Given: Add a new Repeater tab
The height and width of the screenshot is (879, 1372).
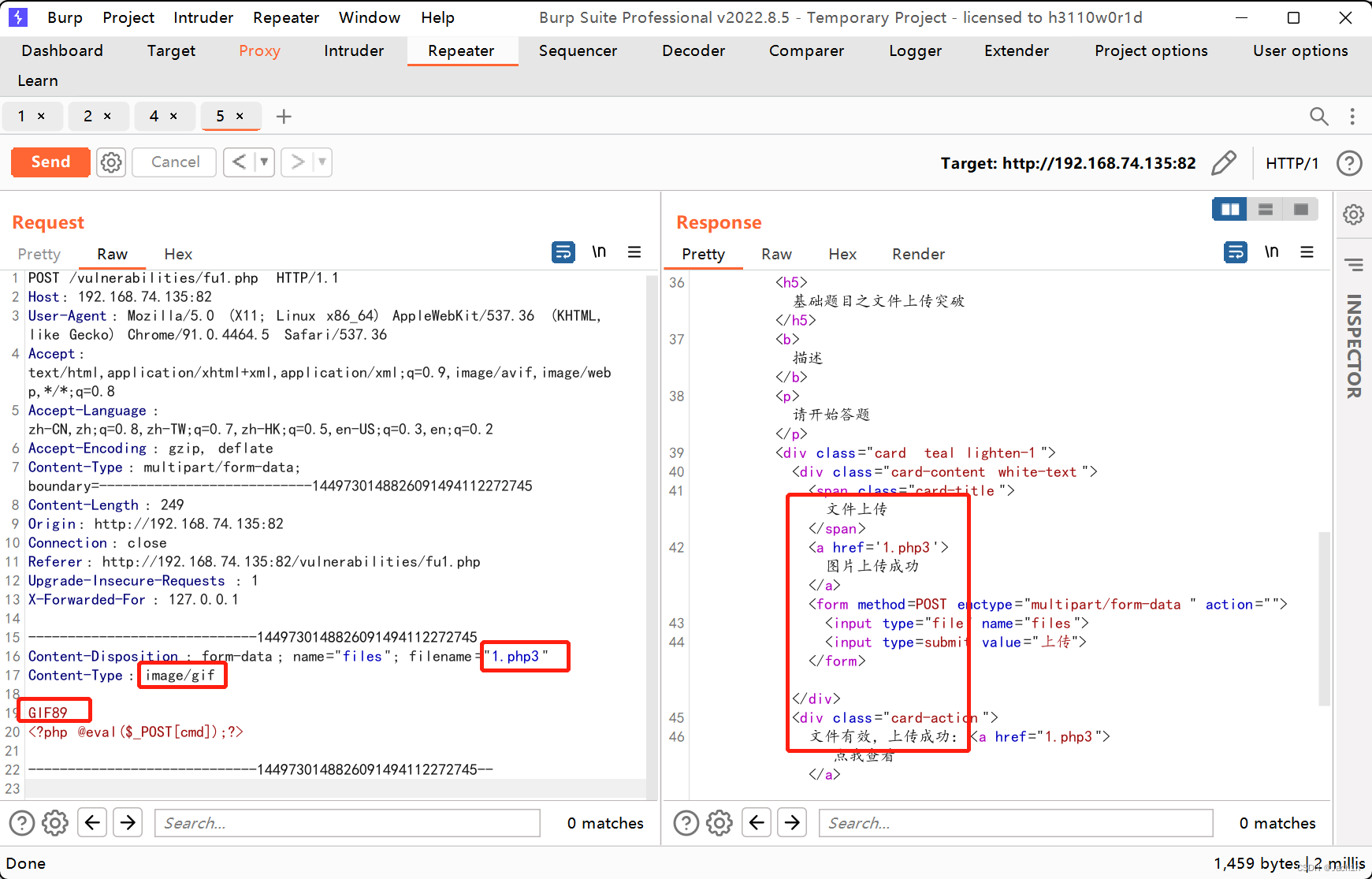Looking at the screenshot, I should tap(284, 117).
